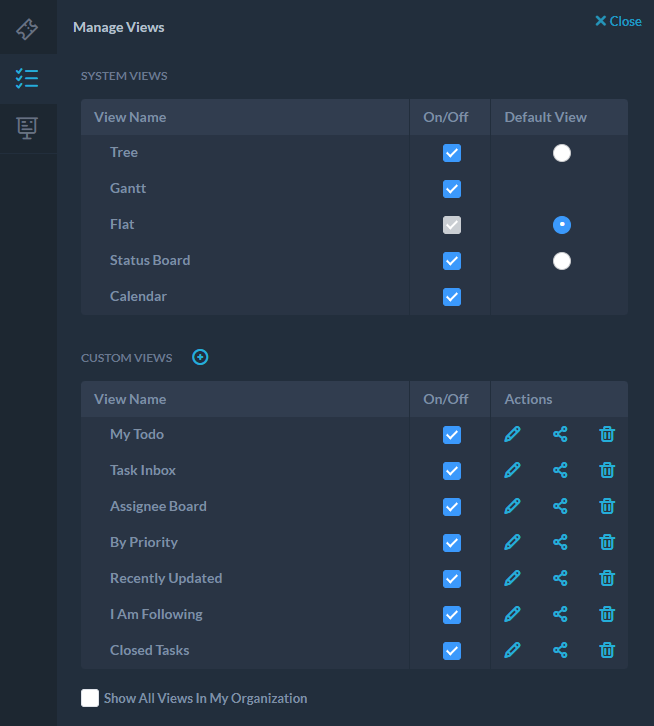The image size is (654, 726).
Task: Set Status Board as default view
Action: [x=562, y=261]
